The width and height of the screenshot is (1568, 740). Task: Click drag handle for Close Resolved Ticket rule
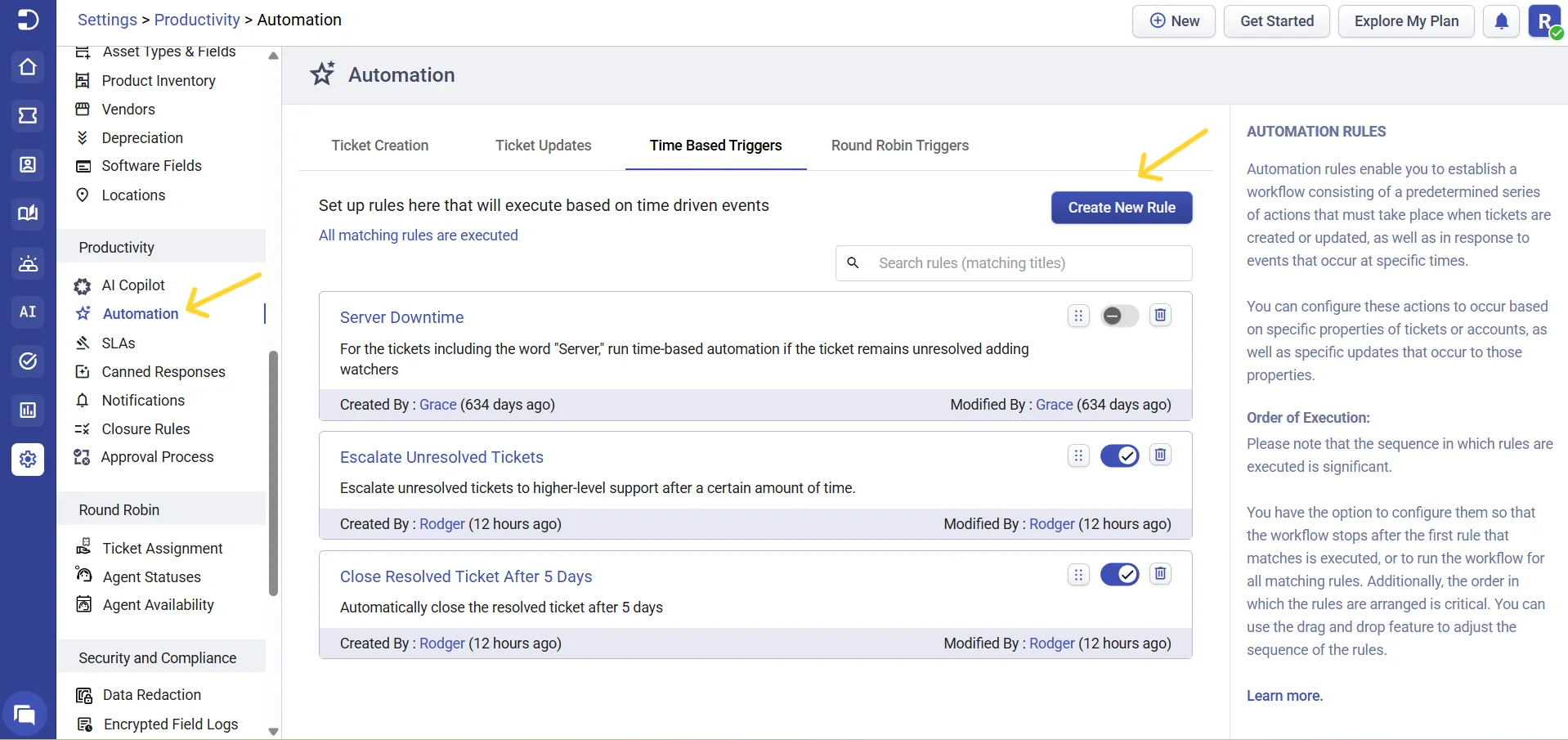1078,575
